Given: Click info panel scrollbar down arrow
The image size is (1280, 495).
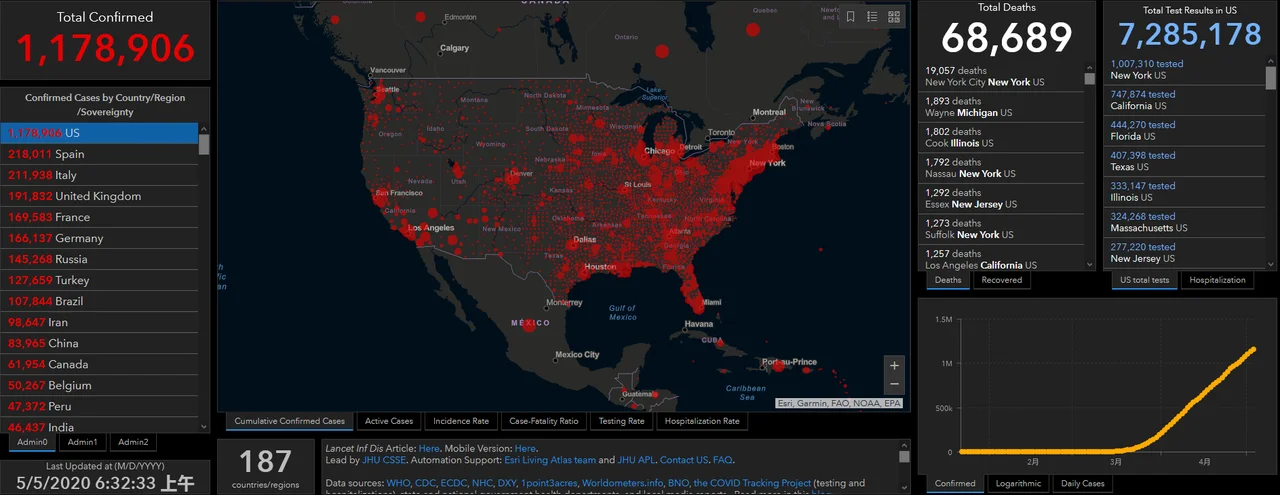Looking at the screenshot, I should [905, 489].
